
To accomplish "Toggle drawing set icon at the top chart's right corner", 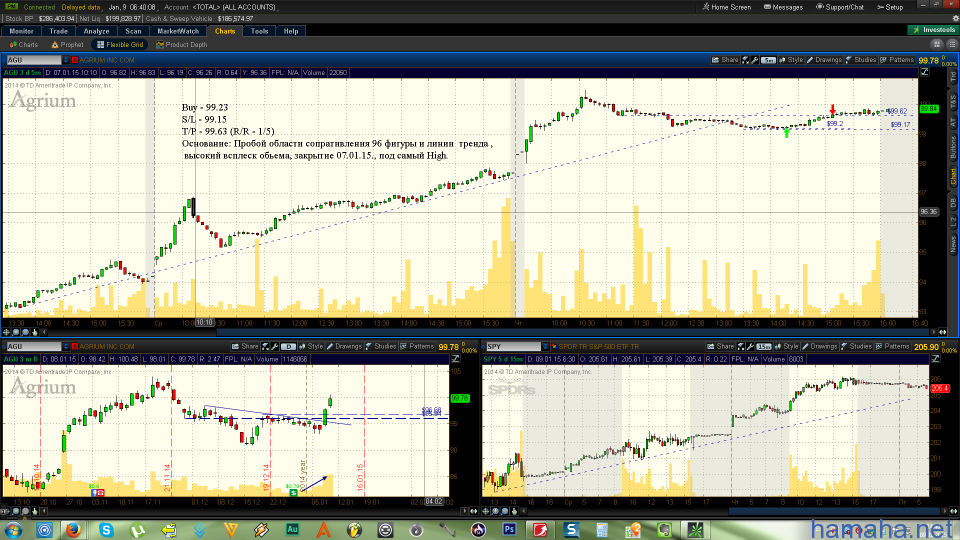I will (924, 72).
